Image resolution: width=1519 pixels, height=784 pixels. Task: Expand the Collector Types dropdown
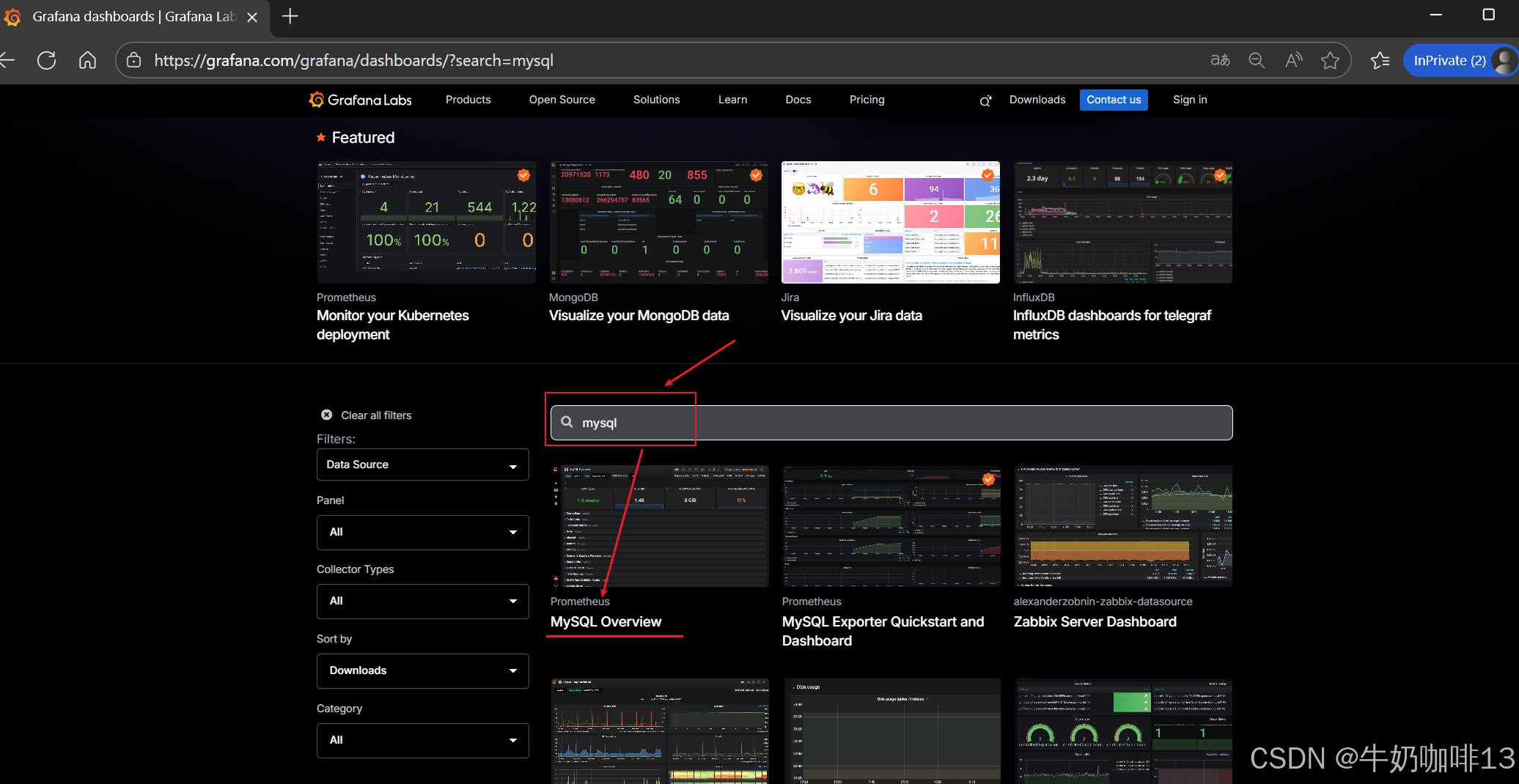point(423,601)
